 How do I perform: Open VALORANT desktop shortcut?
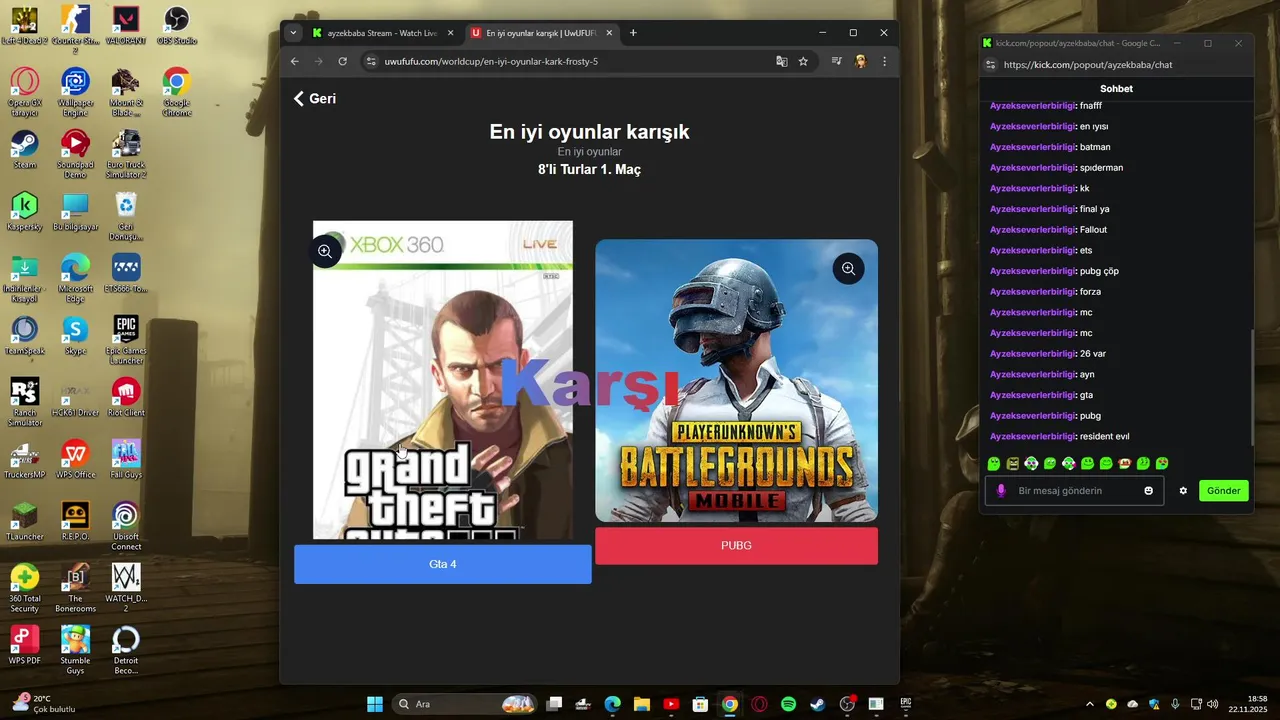[126, 27]
